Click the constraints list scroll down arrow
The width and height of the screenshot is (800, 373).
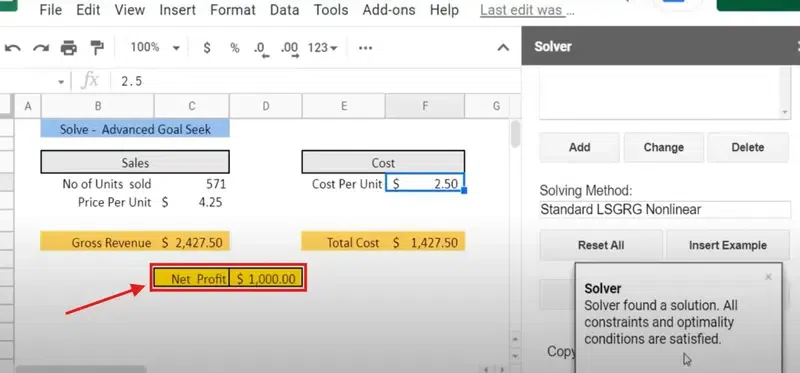click(785, 112)
